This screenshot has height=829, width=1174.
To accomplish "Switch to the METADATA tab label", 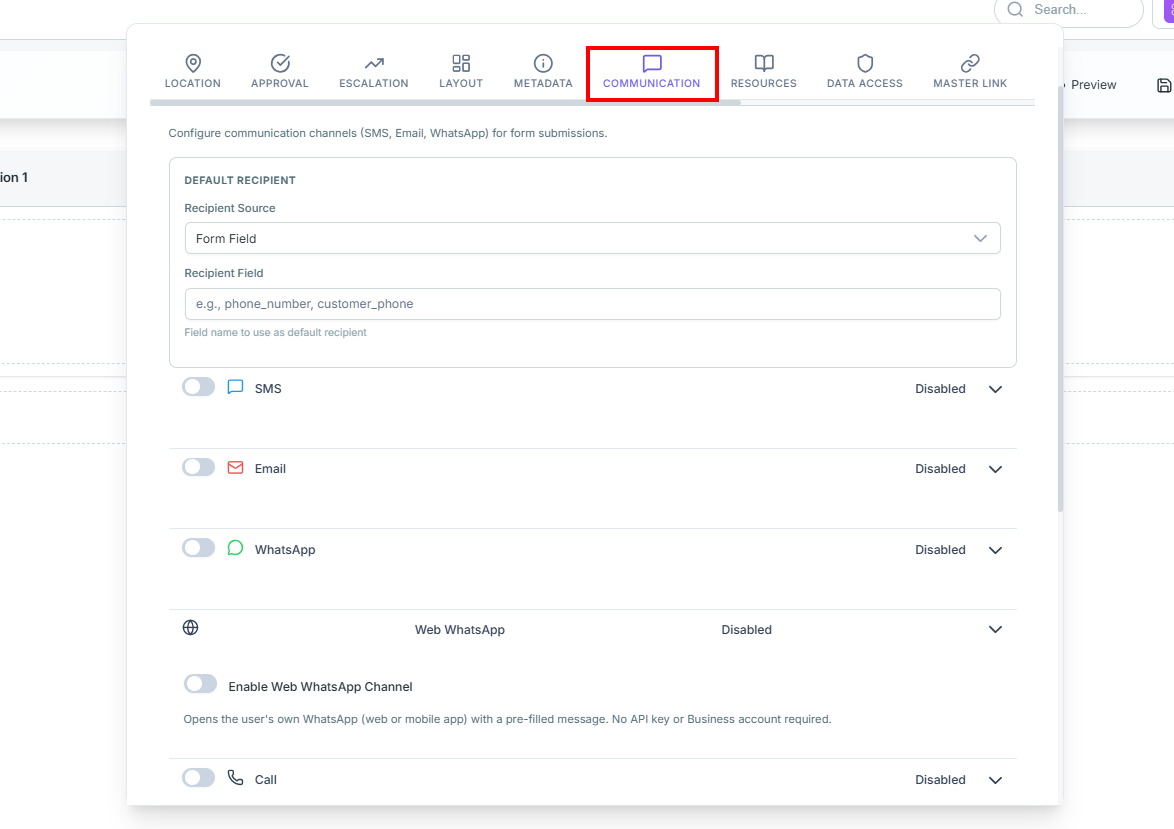I will coord(543,83).
